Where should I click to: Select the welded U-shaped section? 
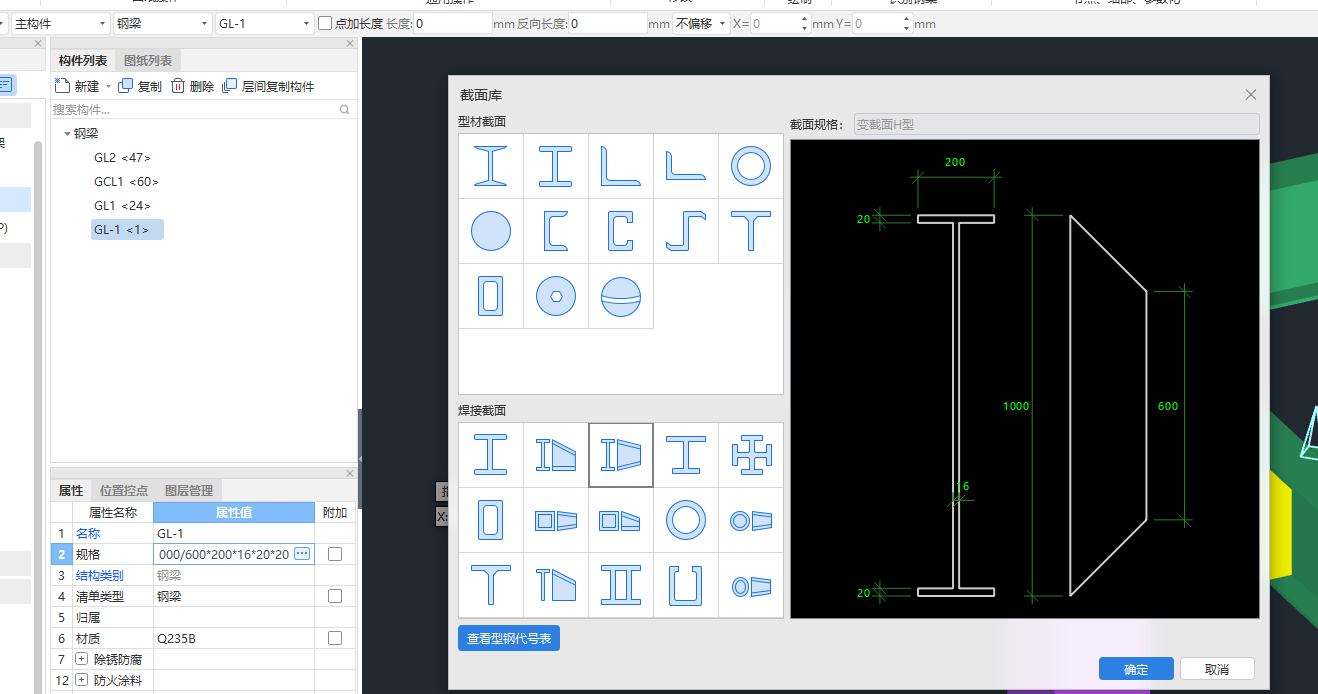686,585
